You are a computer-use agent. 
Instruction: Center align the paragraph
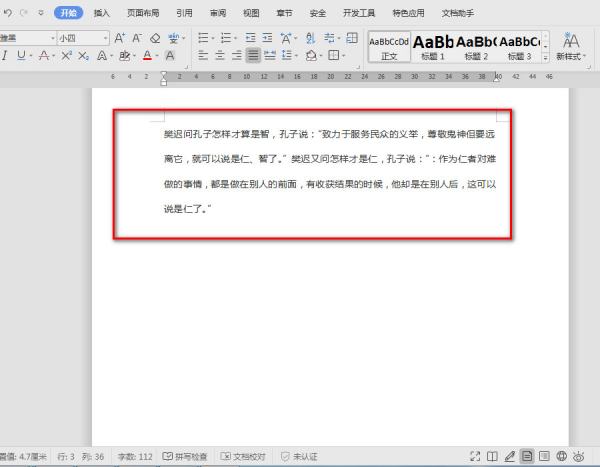pyautogui.click(x=219, y=56)
